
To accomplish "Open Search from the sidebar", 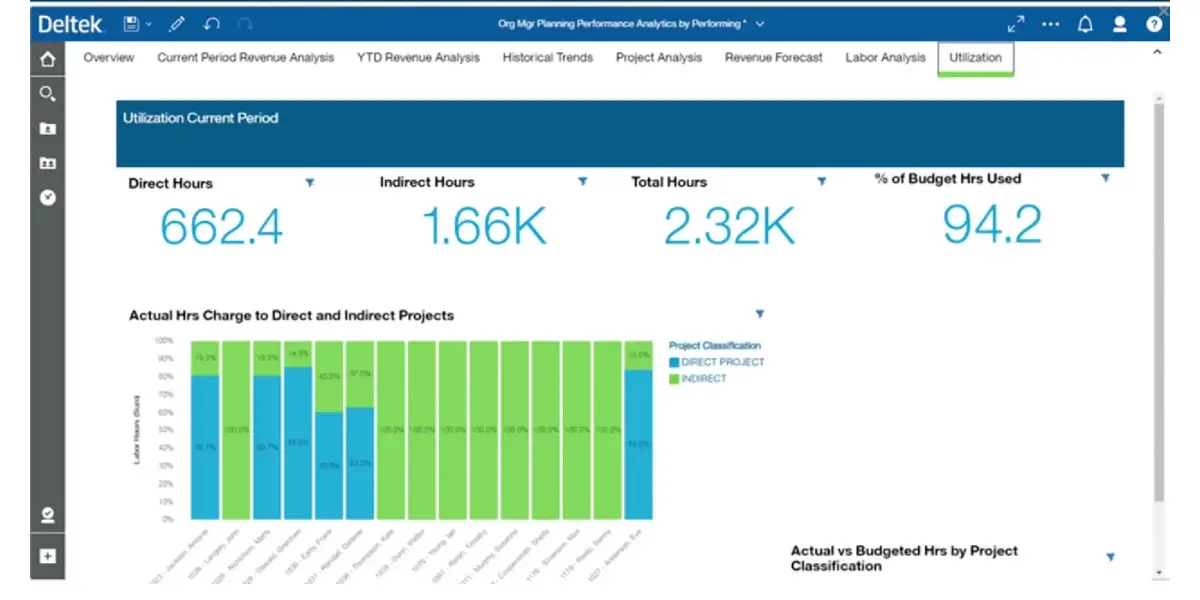I will pyautogui.click(x=47, y=94).
